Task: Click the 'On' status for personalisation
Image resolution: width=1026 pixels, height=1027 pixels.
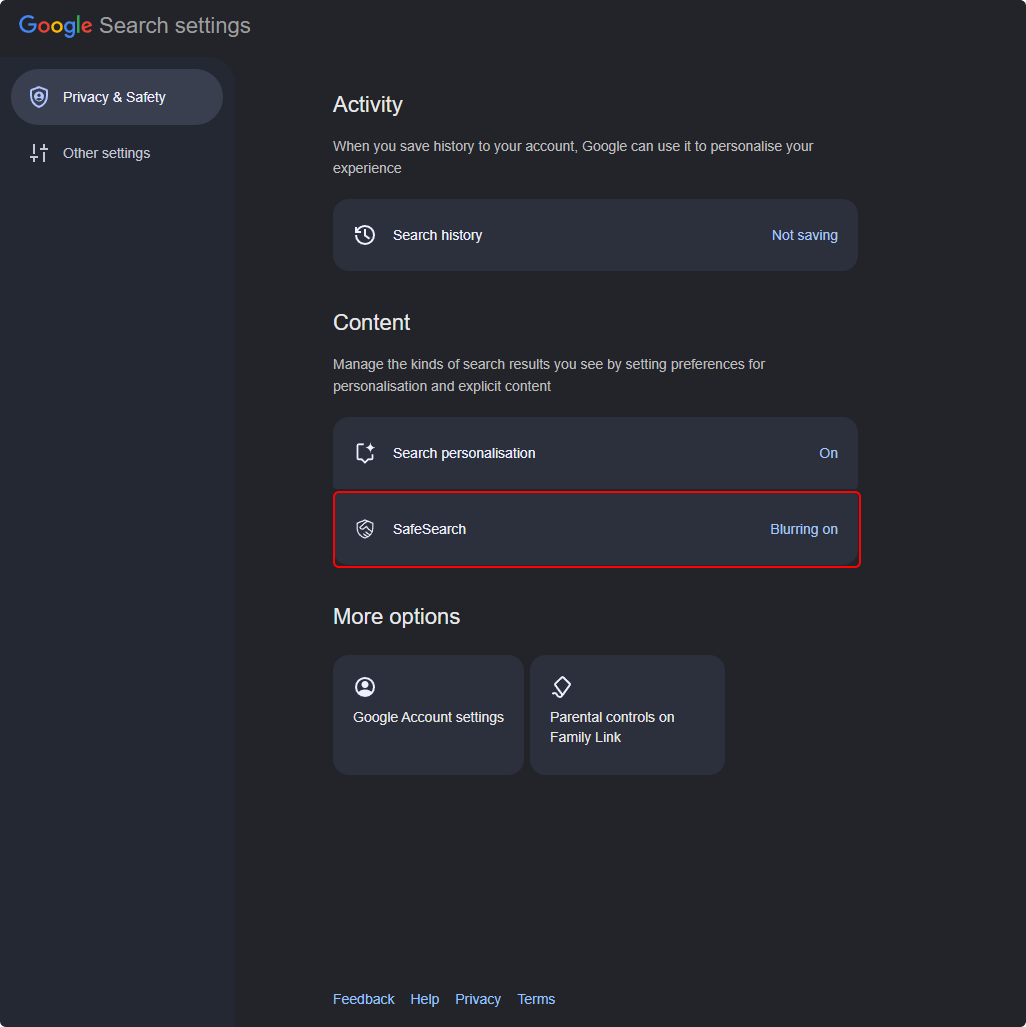Action: [x=828, y=453]
